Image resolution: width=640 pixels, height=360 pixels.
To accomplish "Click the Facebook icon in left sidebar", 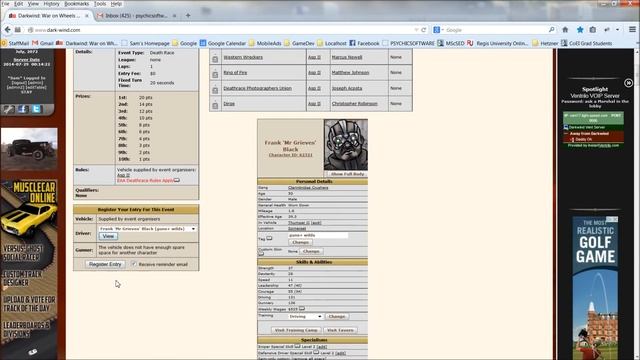I will [x=23, y=109].
